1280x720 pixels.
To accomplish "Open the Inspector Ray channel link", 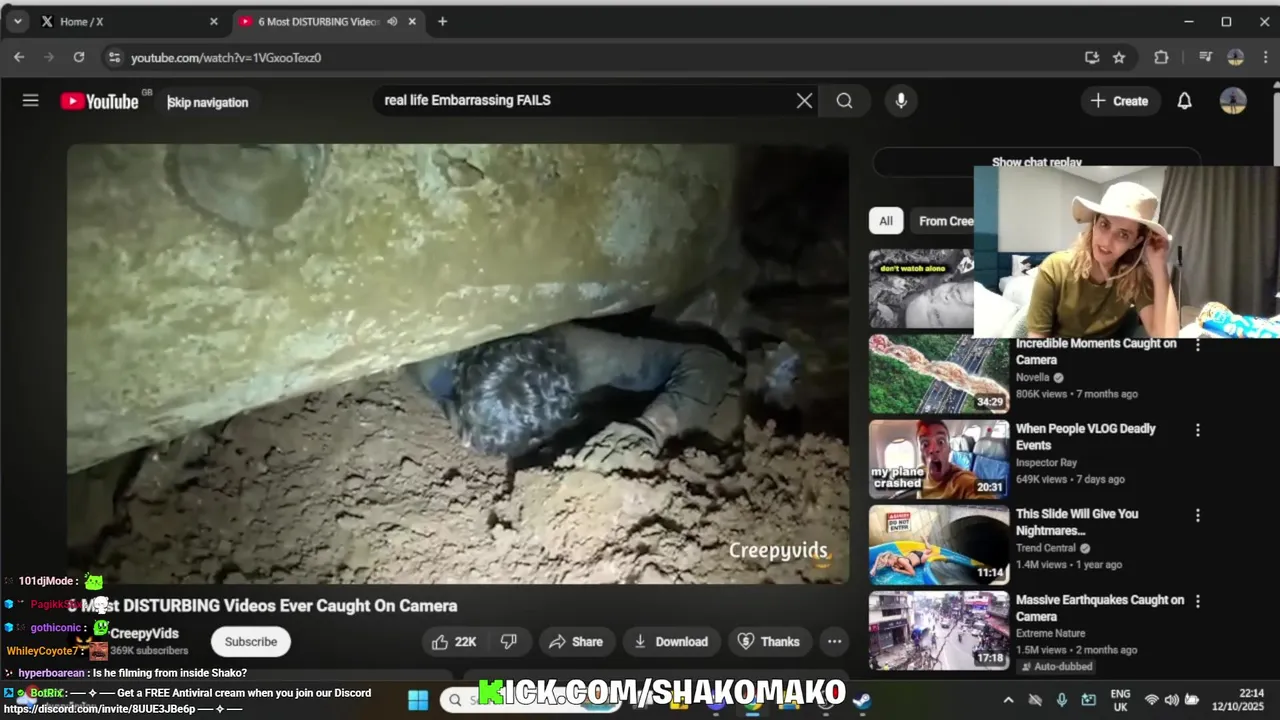I will (x=1046, y=463).
